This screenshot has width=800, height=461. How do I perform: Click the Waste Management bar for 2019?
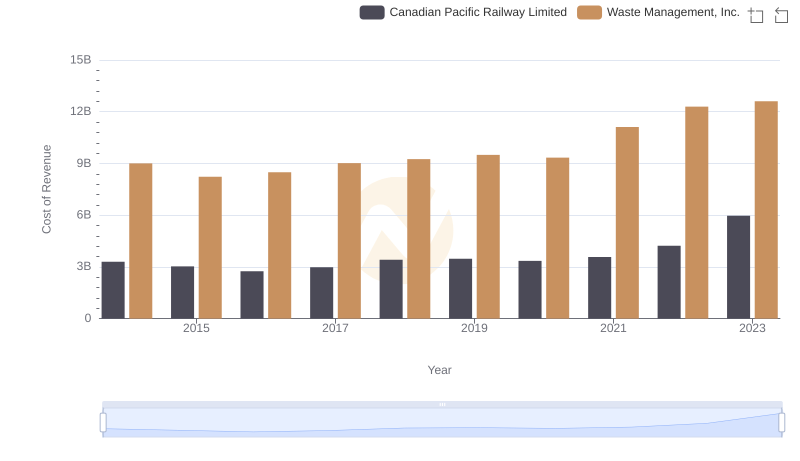click(x=488, y=236)
